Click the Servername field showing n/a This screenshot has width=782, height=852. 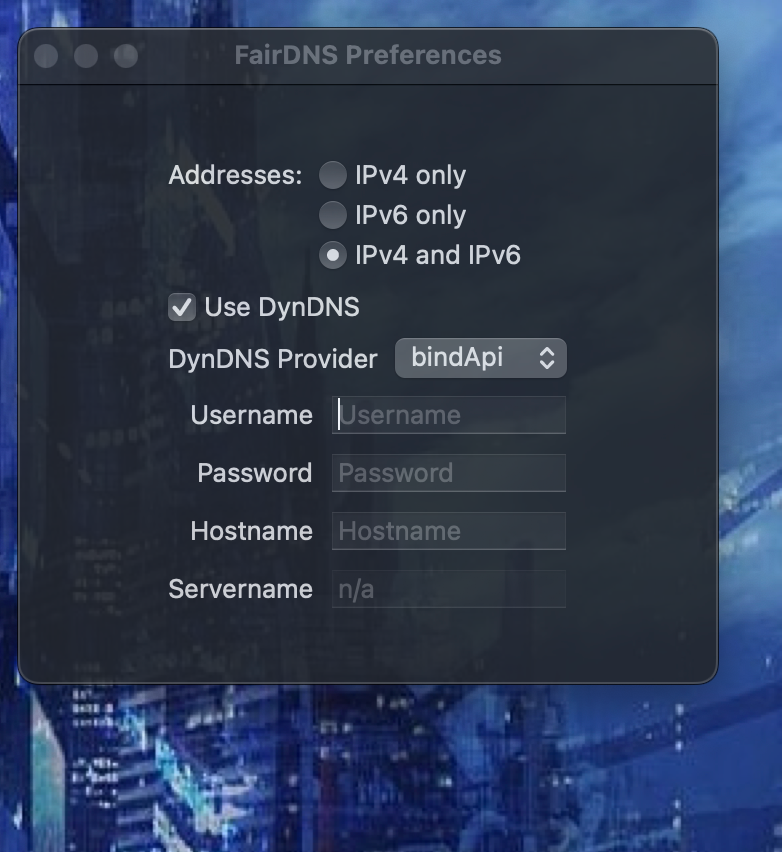tap(449, 589)
